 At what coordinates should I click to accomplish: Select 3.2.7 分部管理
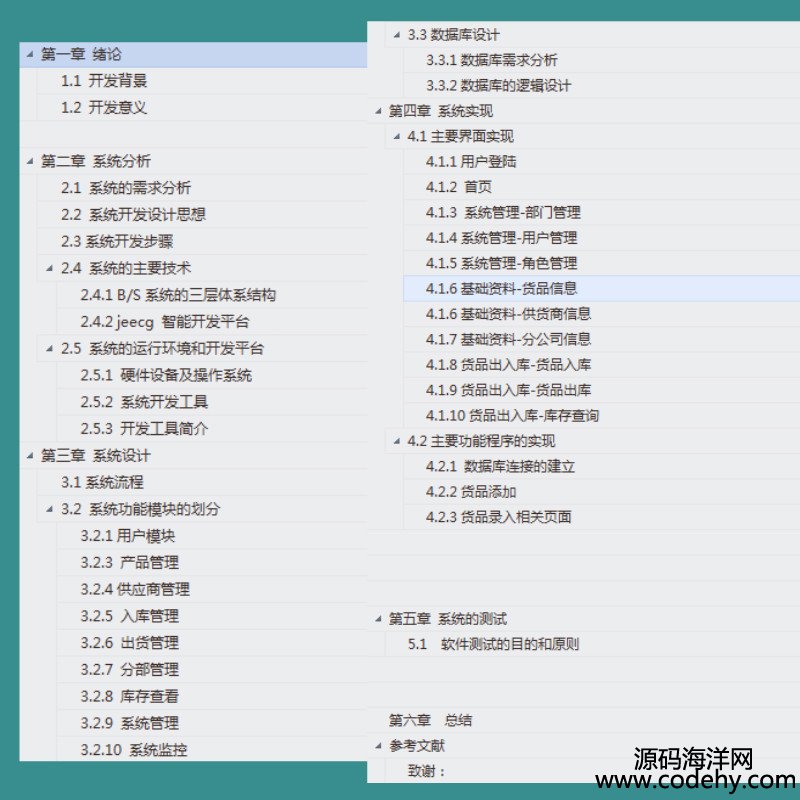pyautogui.click(x=130, y=670)
